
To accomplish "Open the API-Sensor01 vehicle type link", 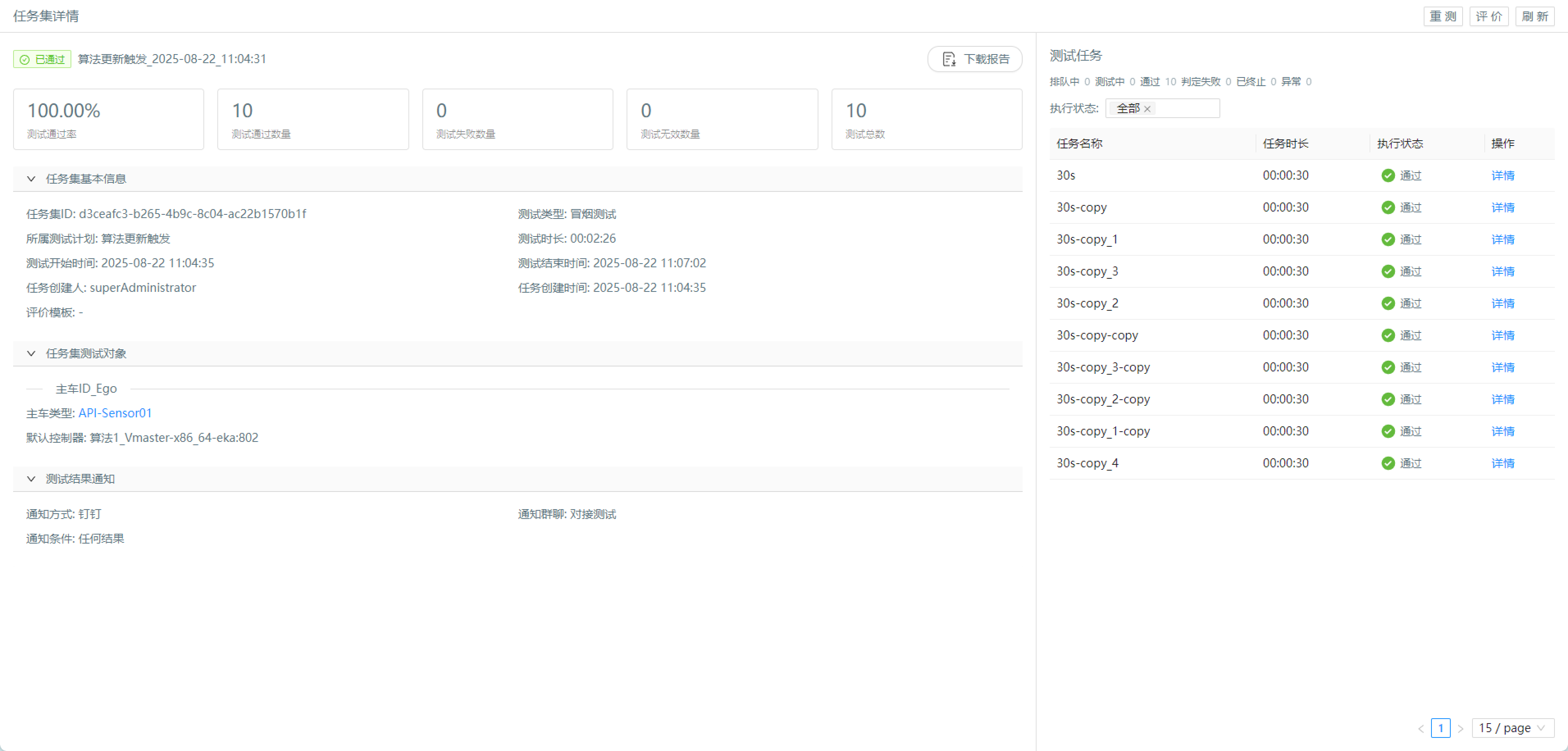I will coord(115,413).
